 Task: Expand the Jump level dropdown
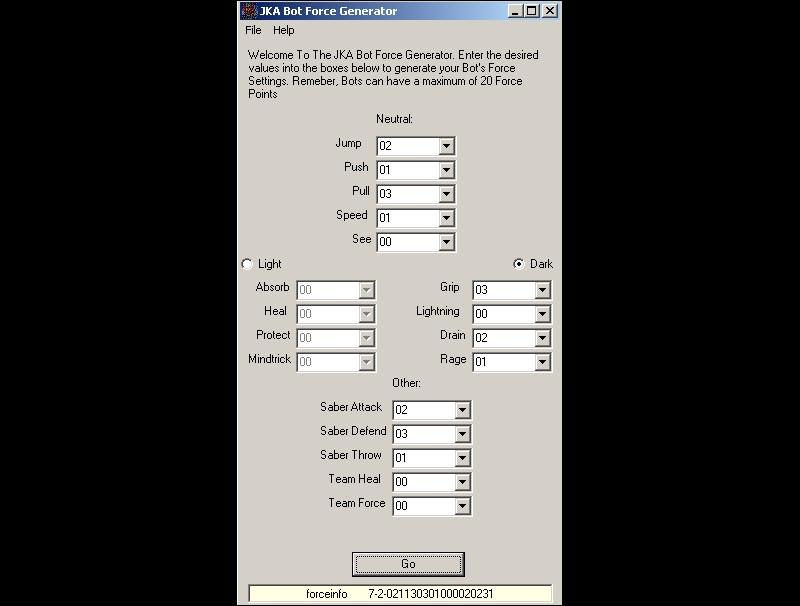(x=446, y=146)
